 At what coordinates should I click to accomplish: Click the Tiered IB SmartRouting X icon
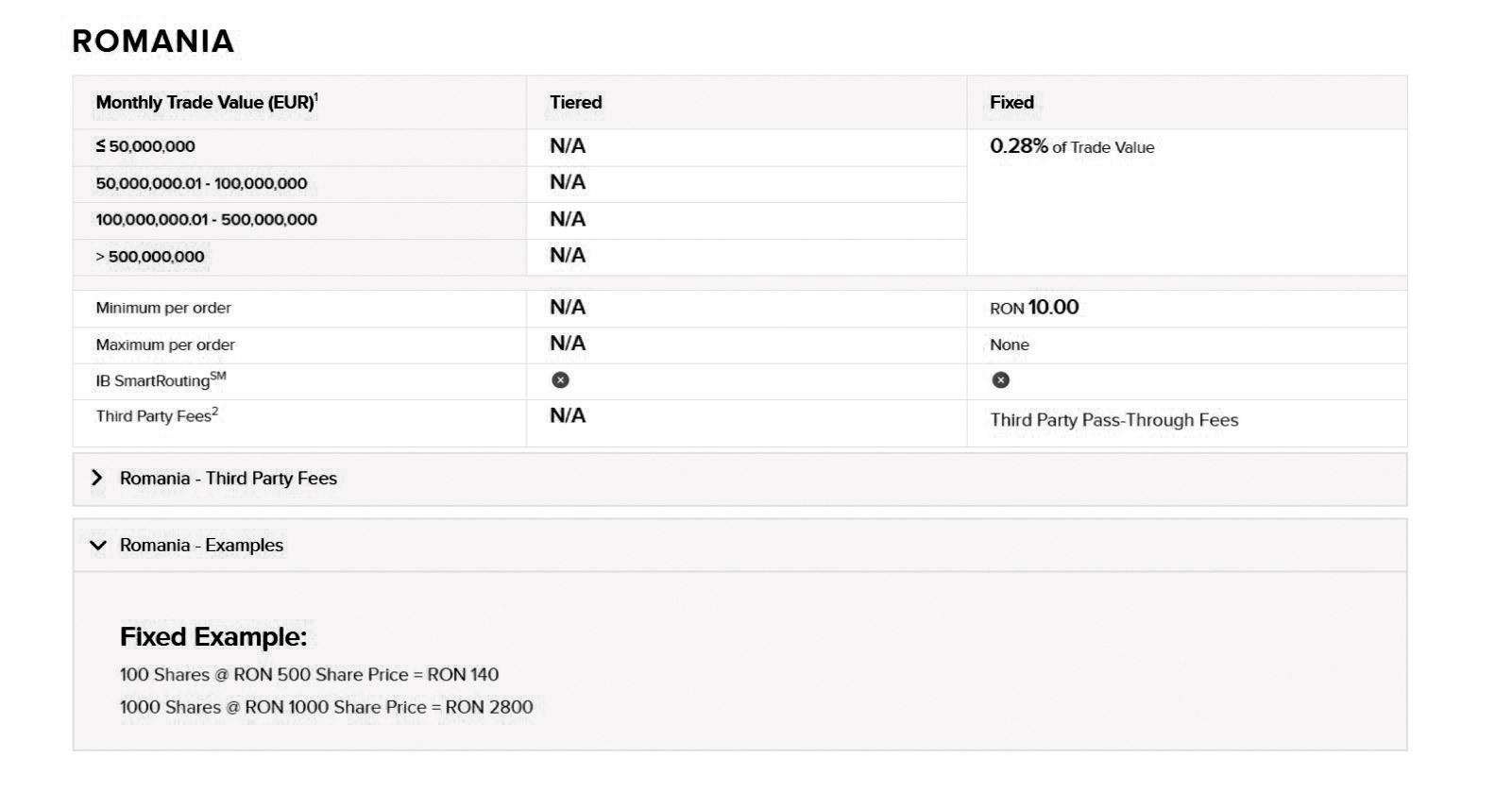[x=560, y=379]
